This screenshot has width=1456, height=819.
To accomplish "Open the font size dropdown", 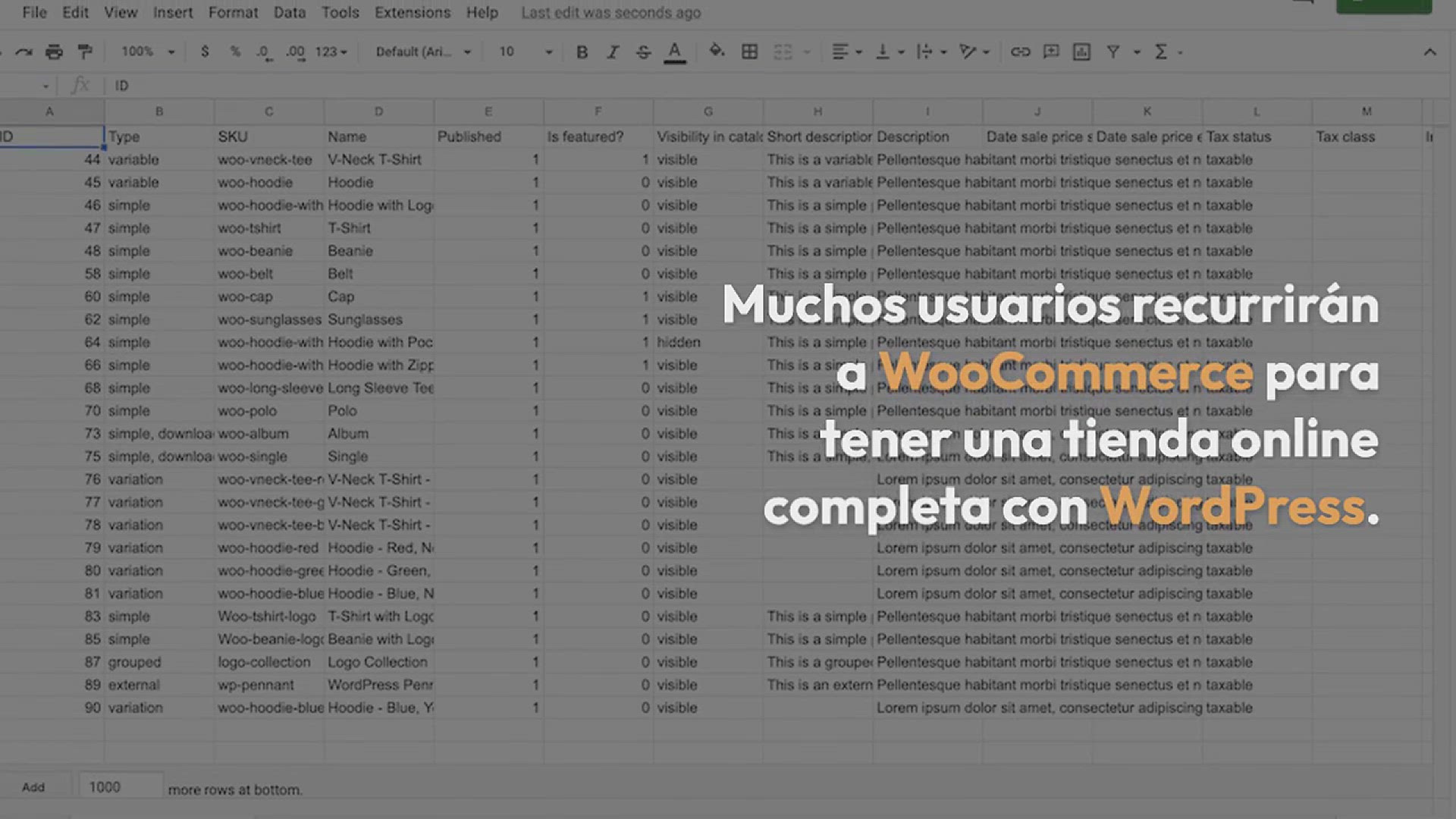I will [525, 52].
